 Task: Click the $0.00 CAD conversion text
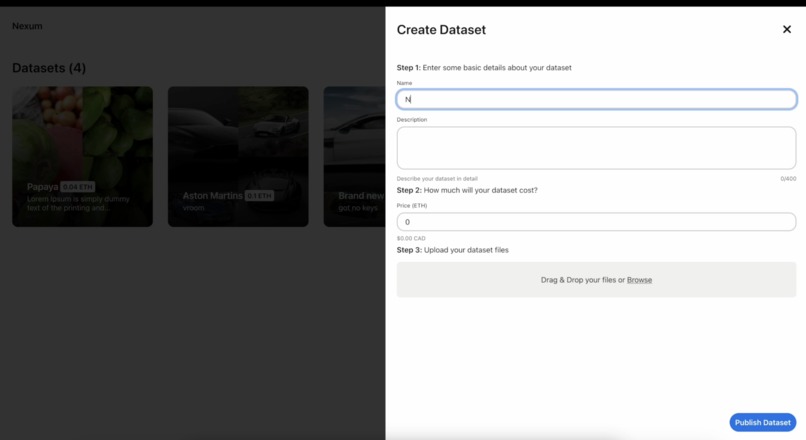(x=411, y=239)
